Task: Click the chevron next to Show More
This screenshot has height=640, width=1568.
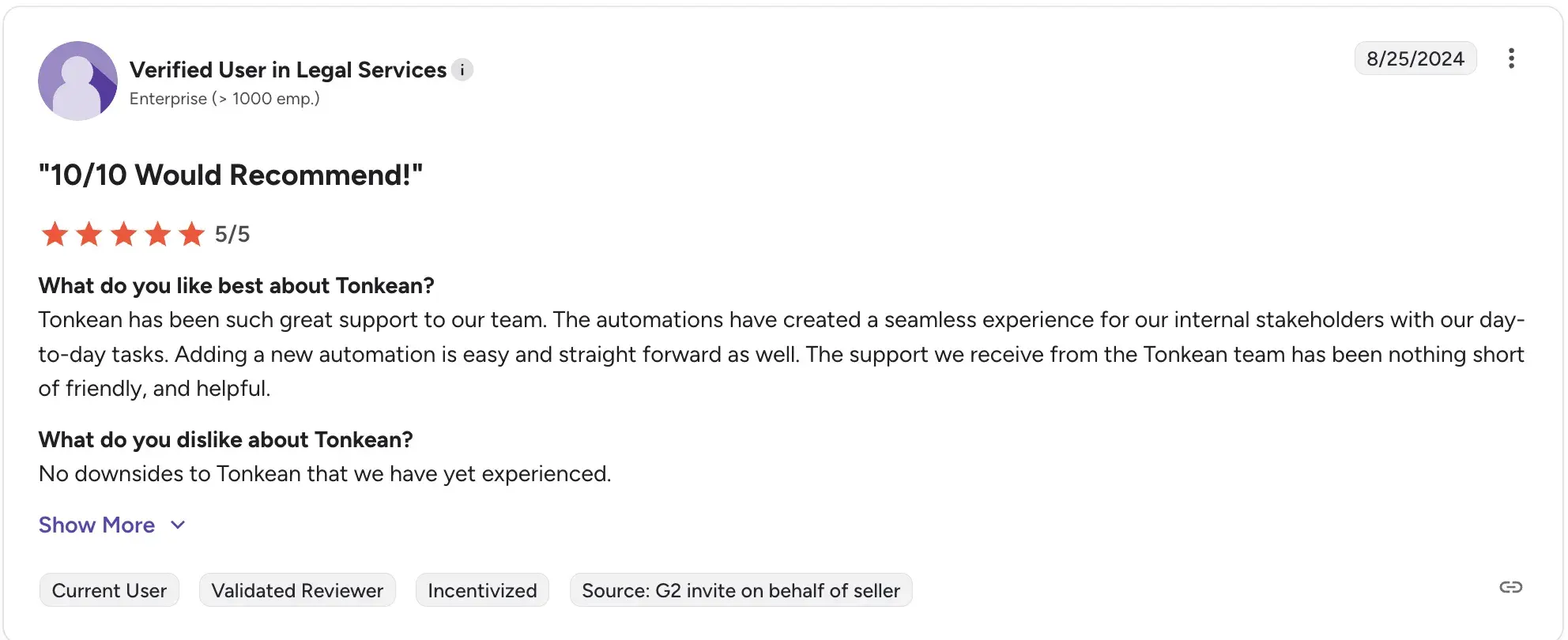Action: (178, 525)
